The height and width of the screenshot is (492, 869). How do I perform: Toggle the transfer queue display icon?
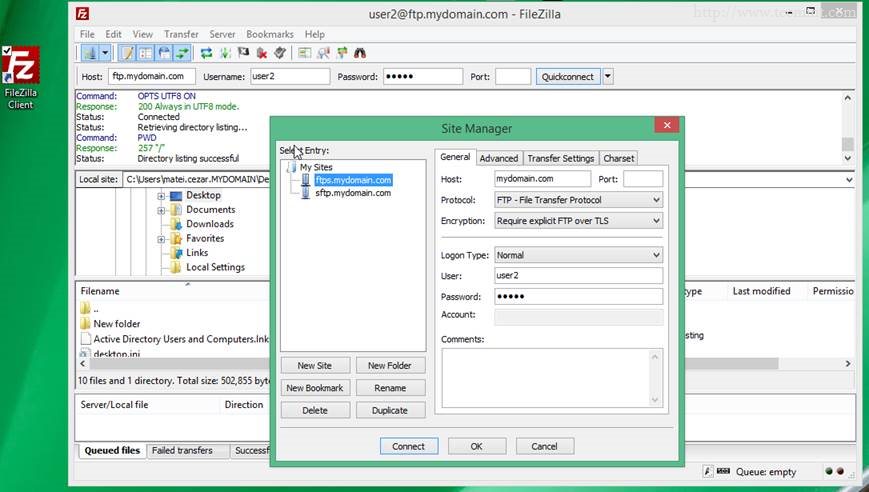pos(183,53)
